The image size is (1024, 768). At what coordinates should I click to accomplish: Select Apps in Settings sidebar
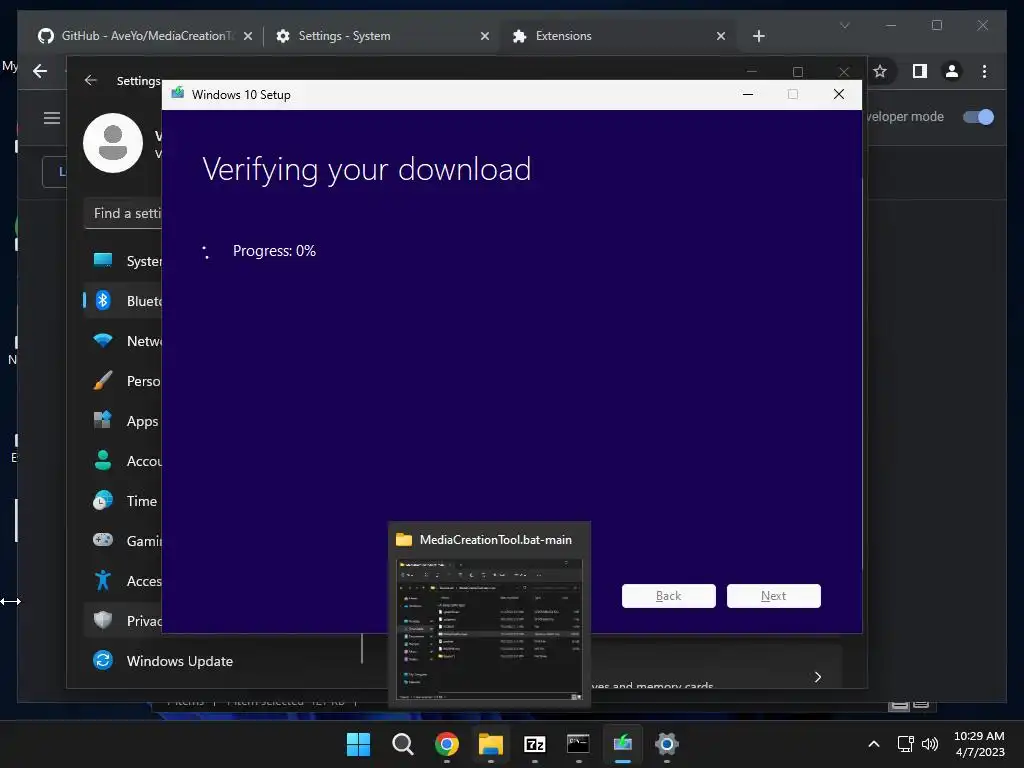(123, 421)
